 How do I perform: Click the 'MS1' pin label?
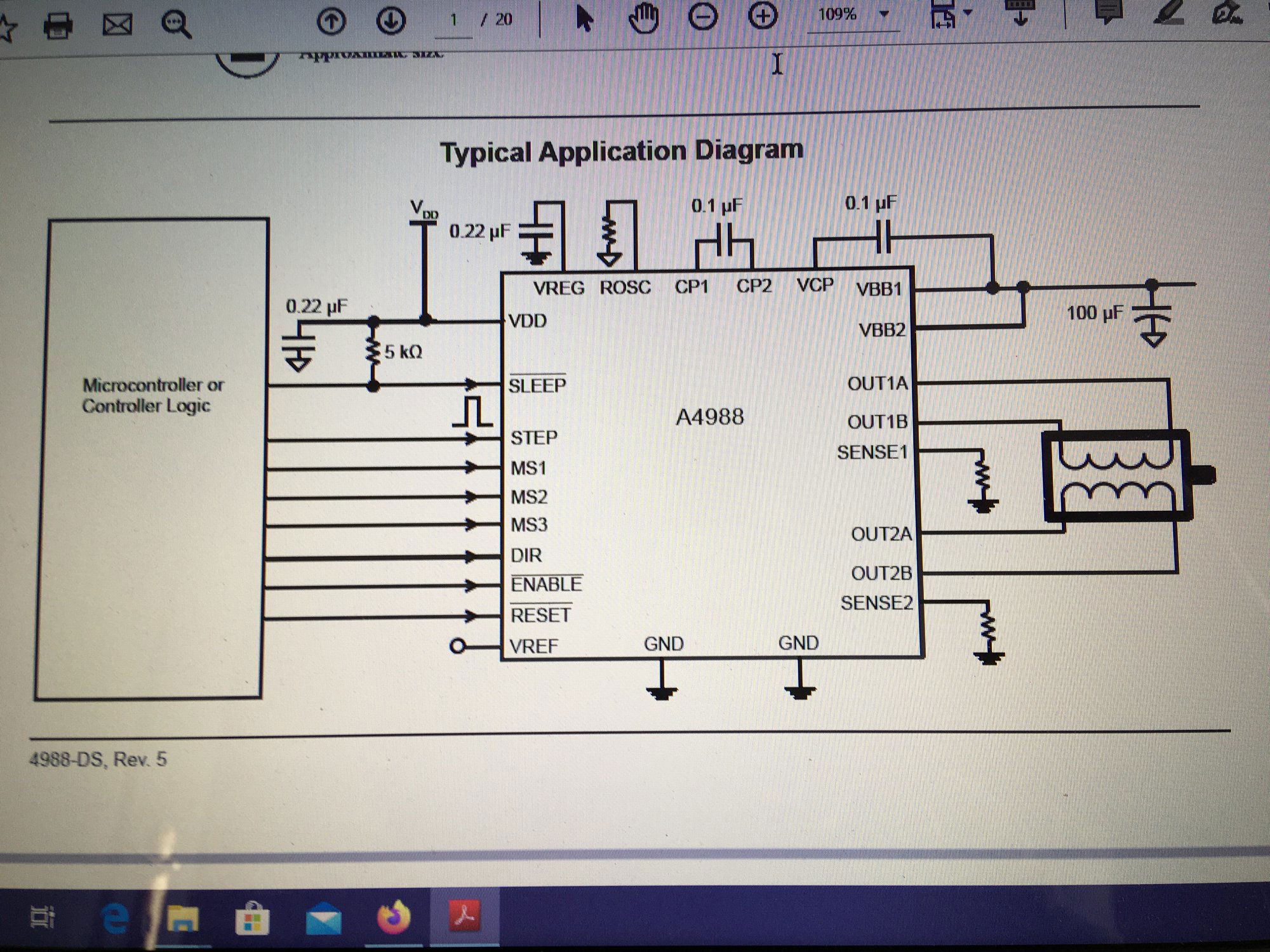pos(529,468)
